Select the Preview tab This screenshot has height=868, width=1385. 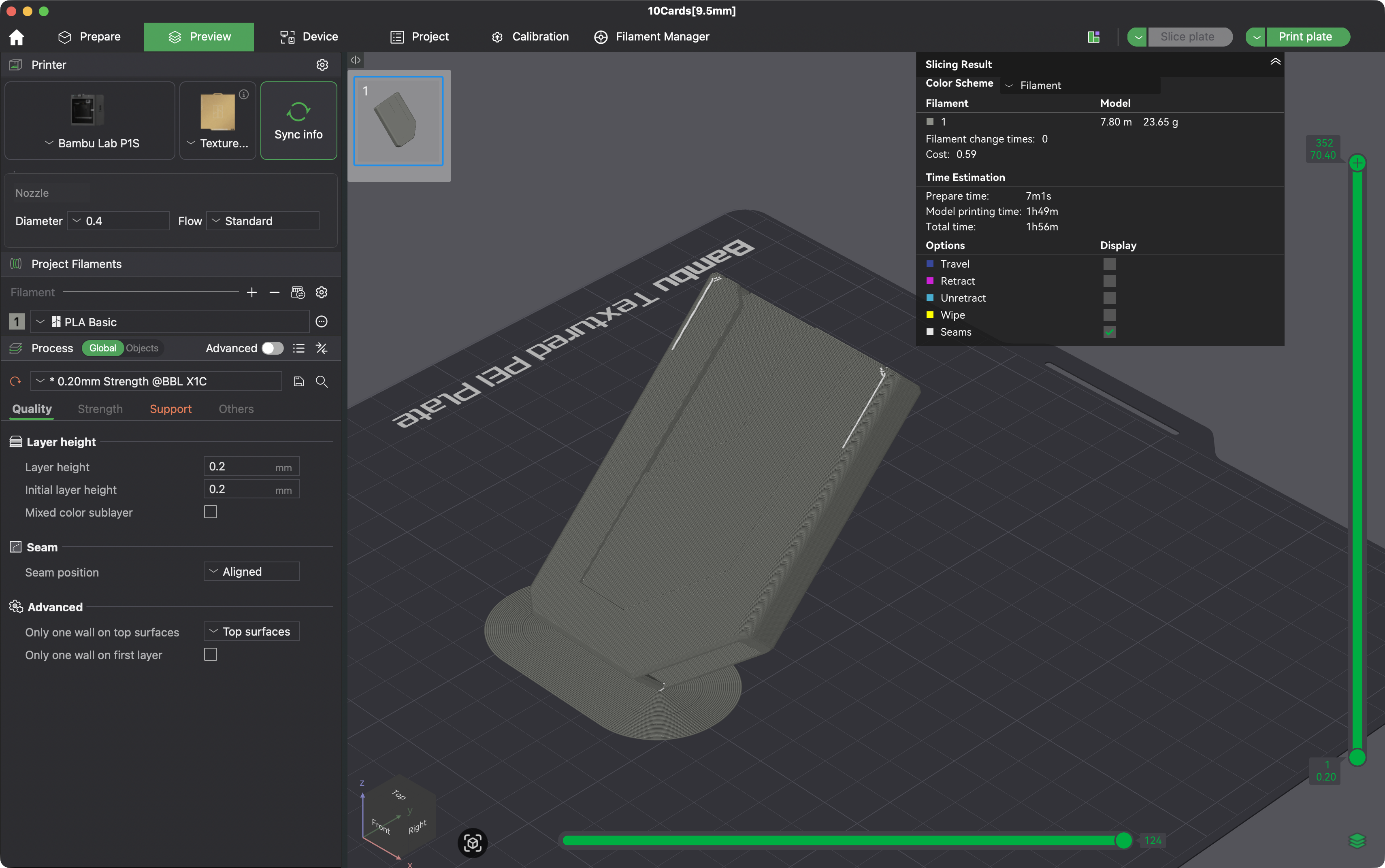coord(199,37)
